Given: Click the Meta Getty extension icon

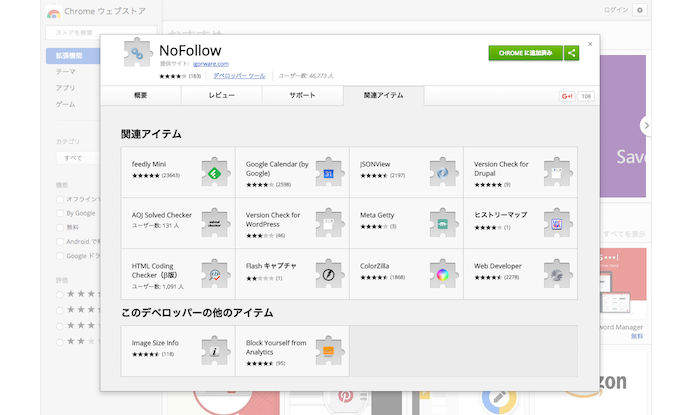Looking at the screenshot, I should click(x=443, y=223).
